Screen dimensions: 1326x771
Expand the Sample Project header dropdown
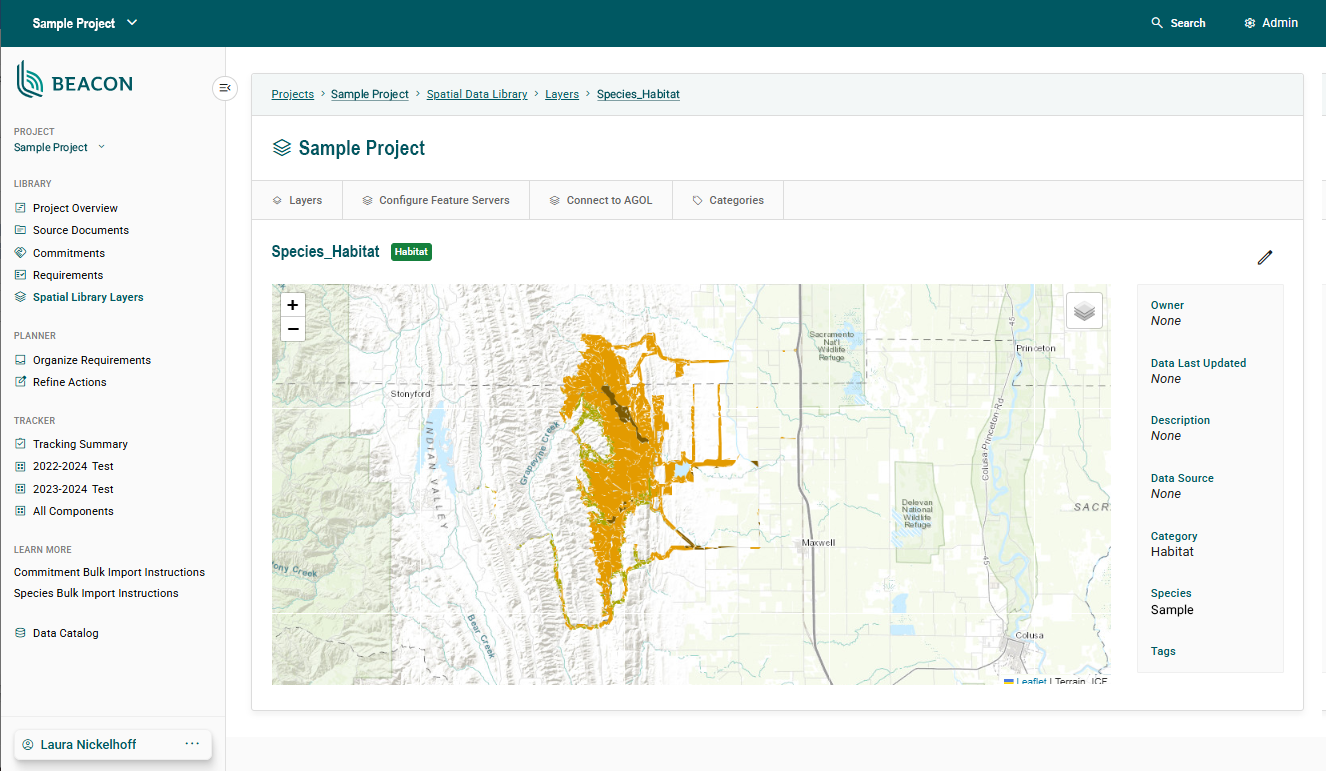click(x=132, y=23)
